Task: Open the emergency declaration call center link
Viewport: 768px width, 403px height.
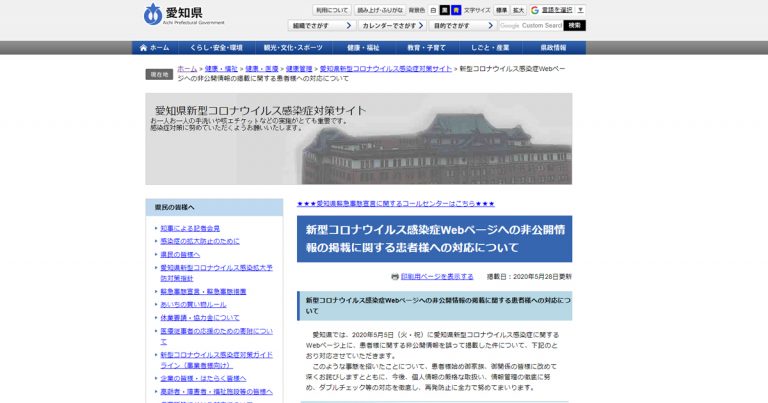Action: point(396,203)
